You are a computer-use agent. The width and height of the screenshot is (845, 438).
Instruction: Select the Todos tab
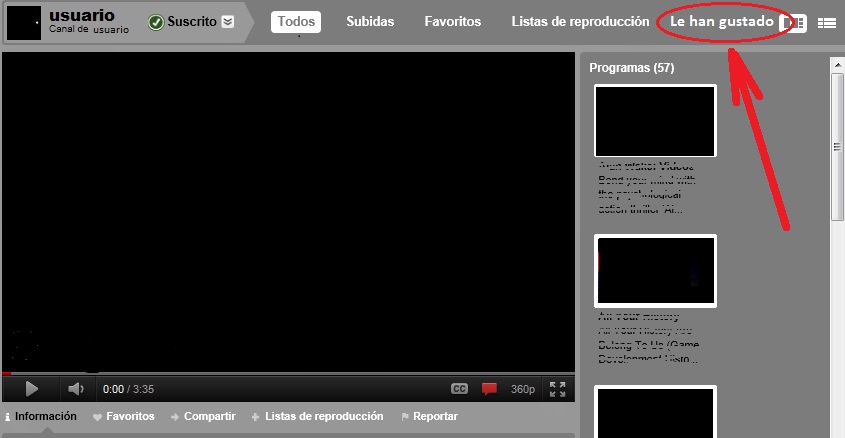point(296,22)
